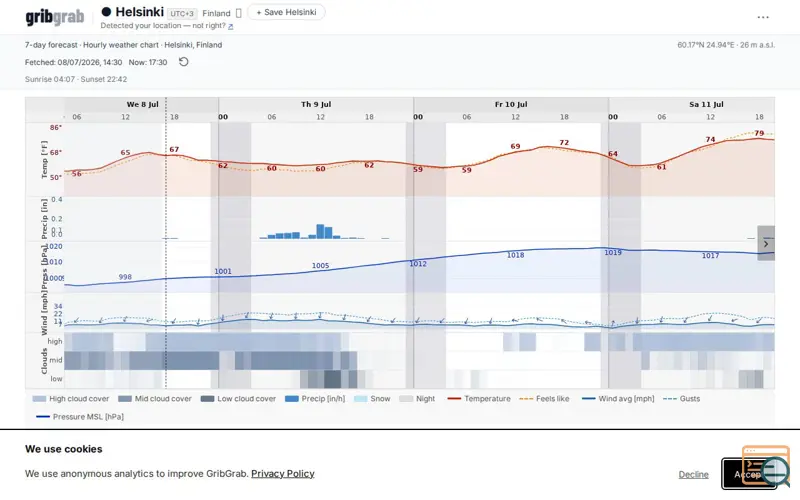Decline the cookies

[x=693, y=474]
